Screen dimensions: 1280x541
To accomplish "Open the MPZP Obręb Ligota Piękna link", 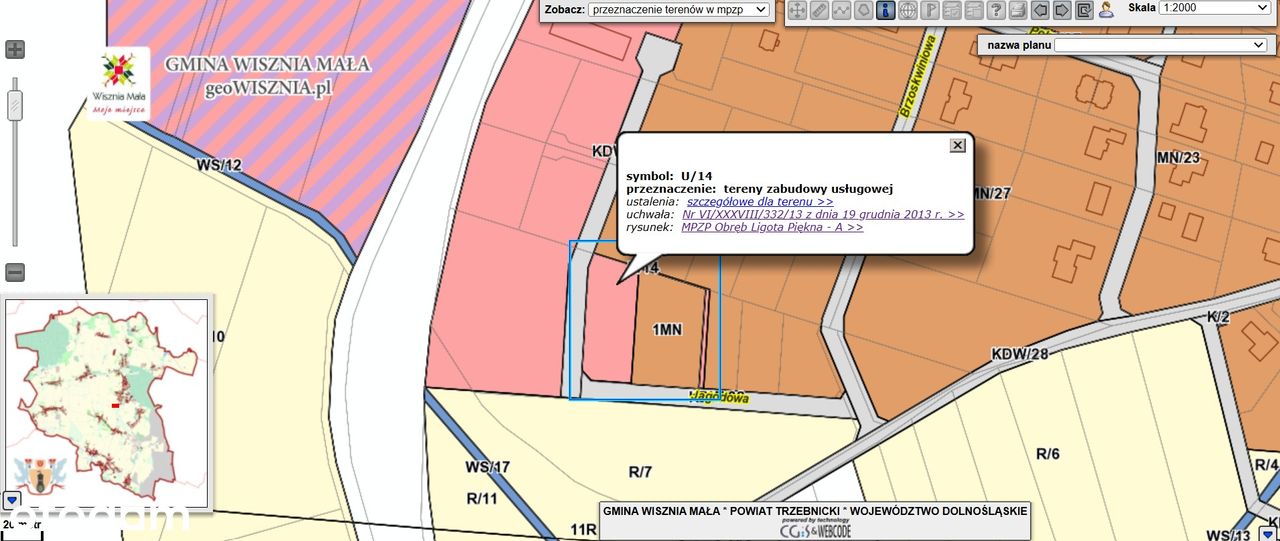I will [x=772, y=227].
